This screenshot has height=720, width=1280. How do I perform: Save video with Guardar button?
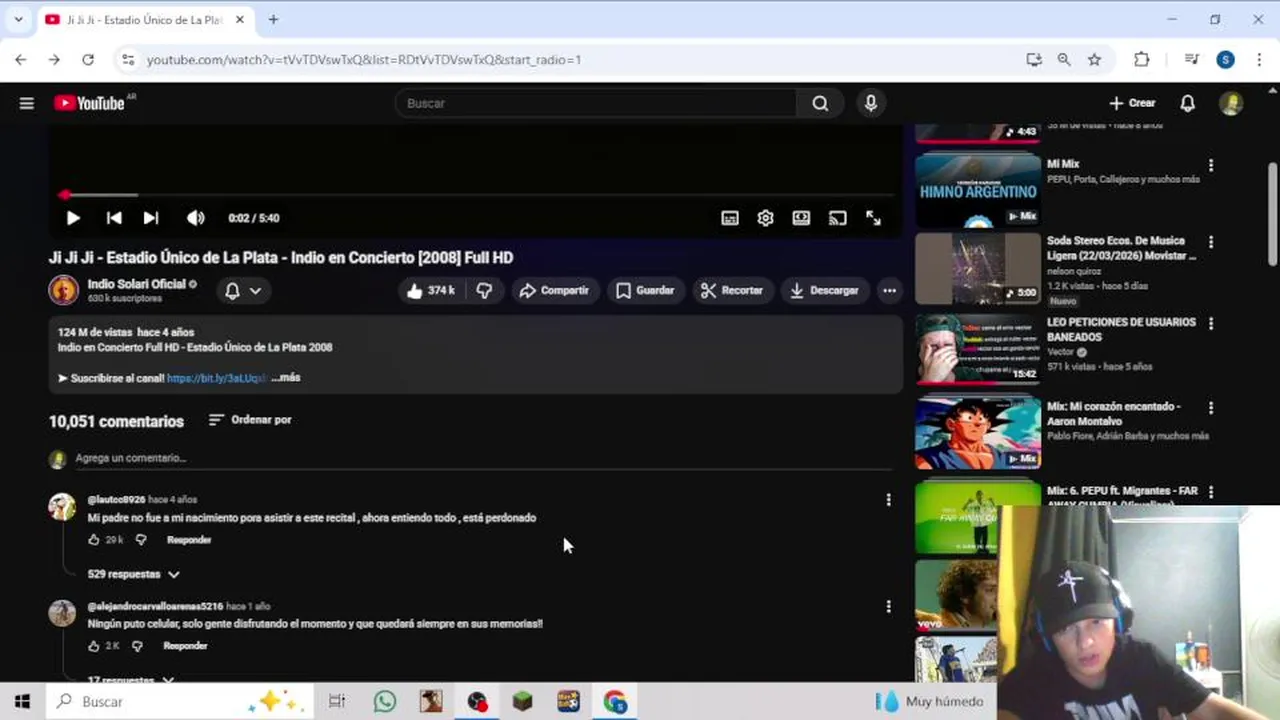coord(645,291)
